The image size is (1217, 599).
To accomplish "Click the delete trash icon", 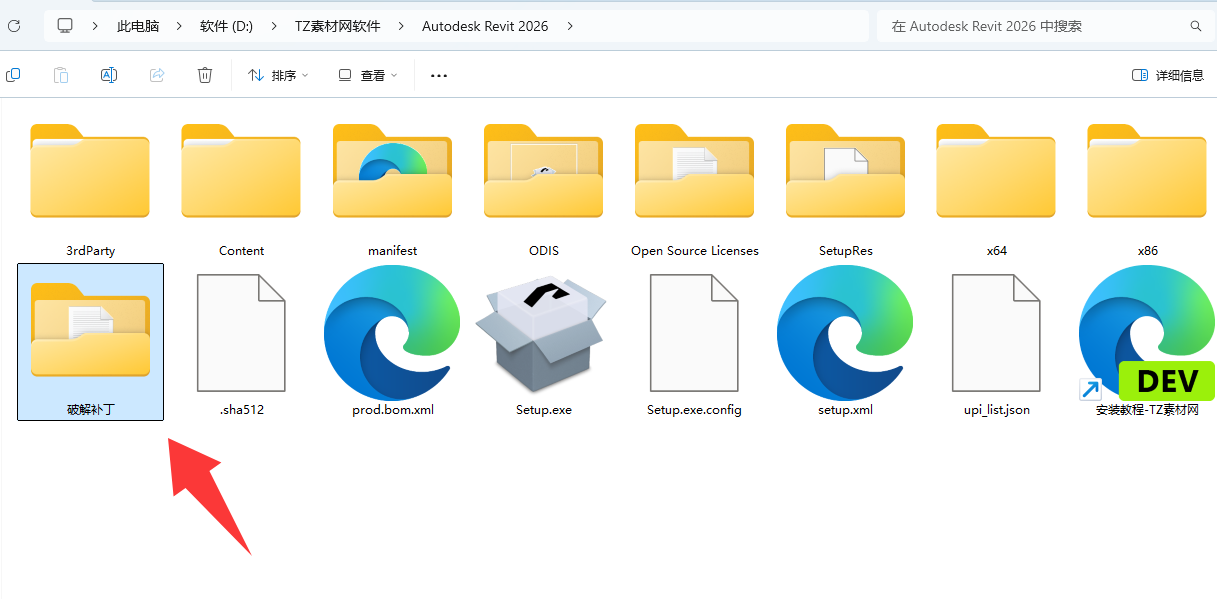I will click(x=205, y=75).
